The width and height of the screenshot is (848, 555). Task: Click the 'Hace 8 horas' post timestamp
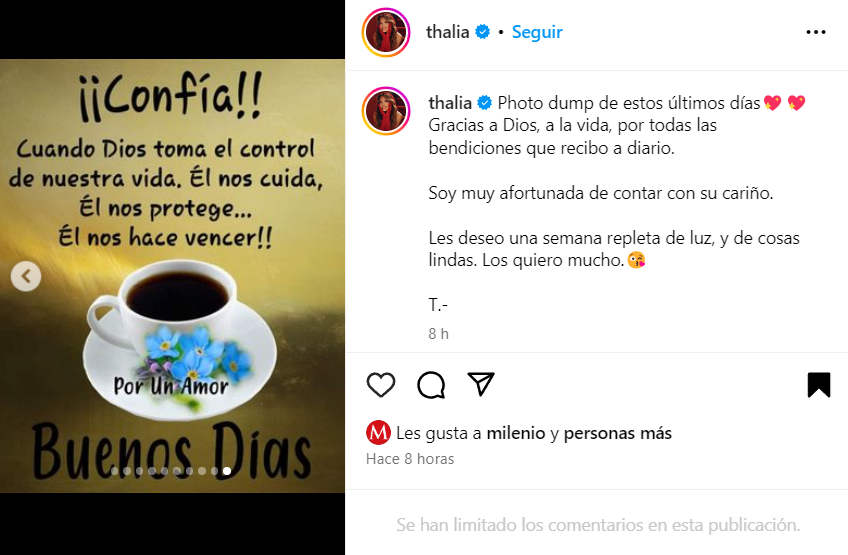pos(410,459)
